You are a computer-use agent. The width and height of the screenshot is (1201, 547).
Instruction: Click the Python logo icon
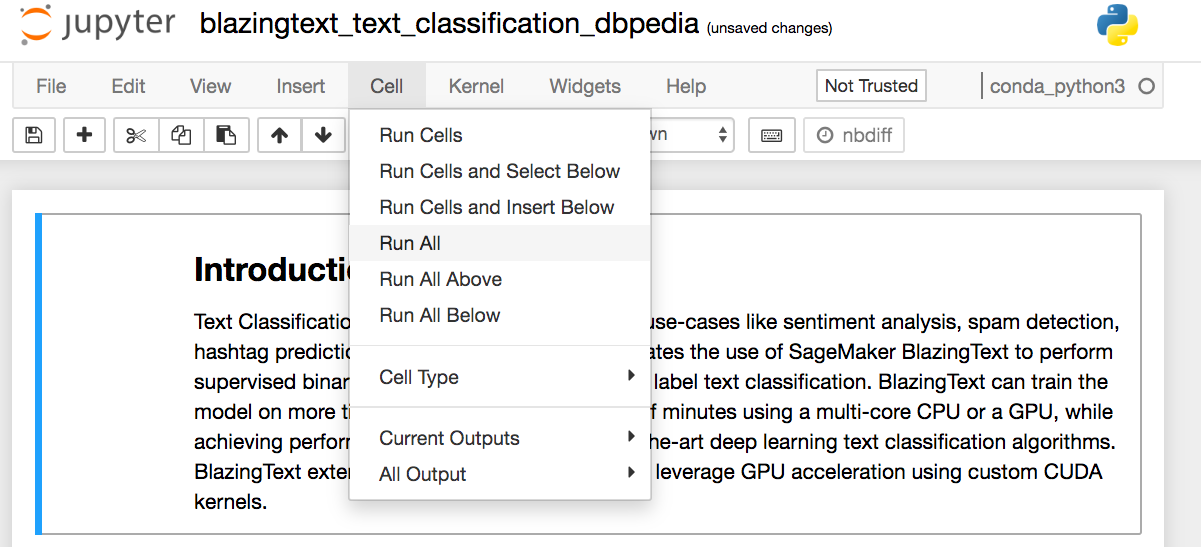pos(1117,25)
